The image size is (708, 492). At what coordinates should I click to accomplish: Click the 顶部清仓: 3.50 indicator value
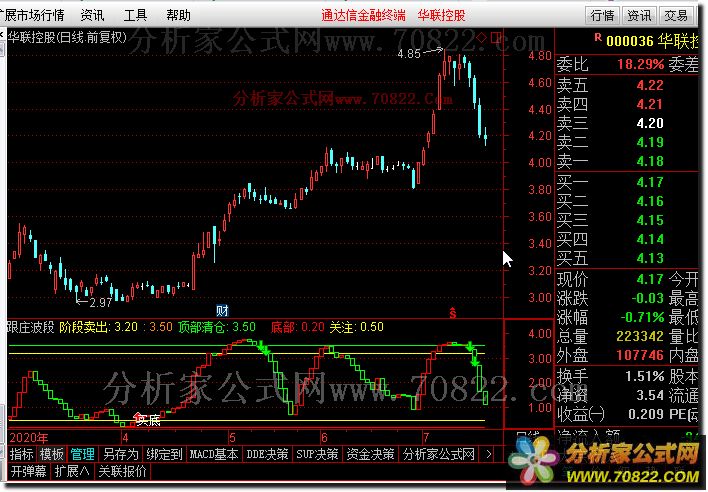pyautogui.click(x=217, y=327)
